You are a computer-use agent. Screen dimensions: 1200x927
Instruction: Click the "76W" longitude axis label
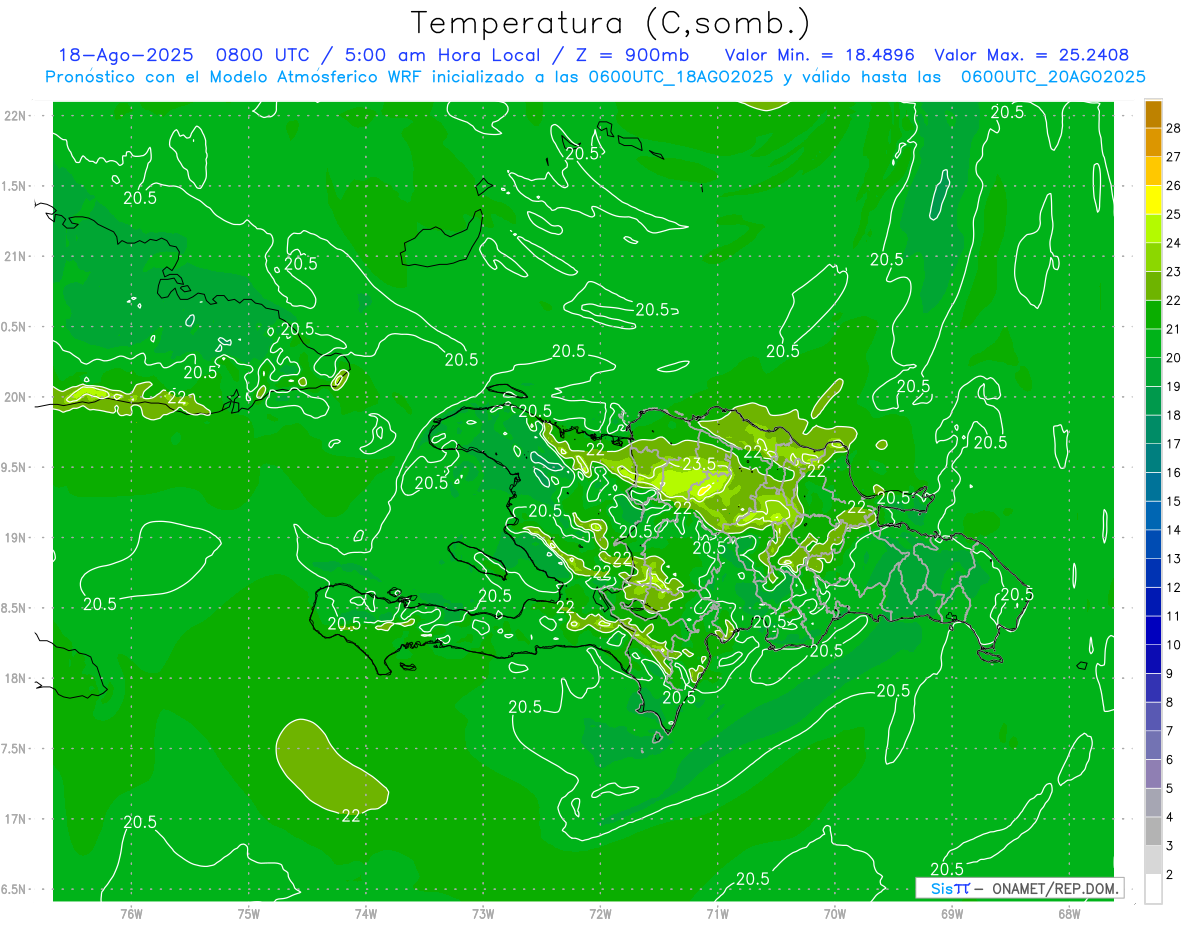coord(131,913)
